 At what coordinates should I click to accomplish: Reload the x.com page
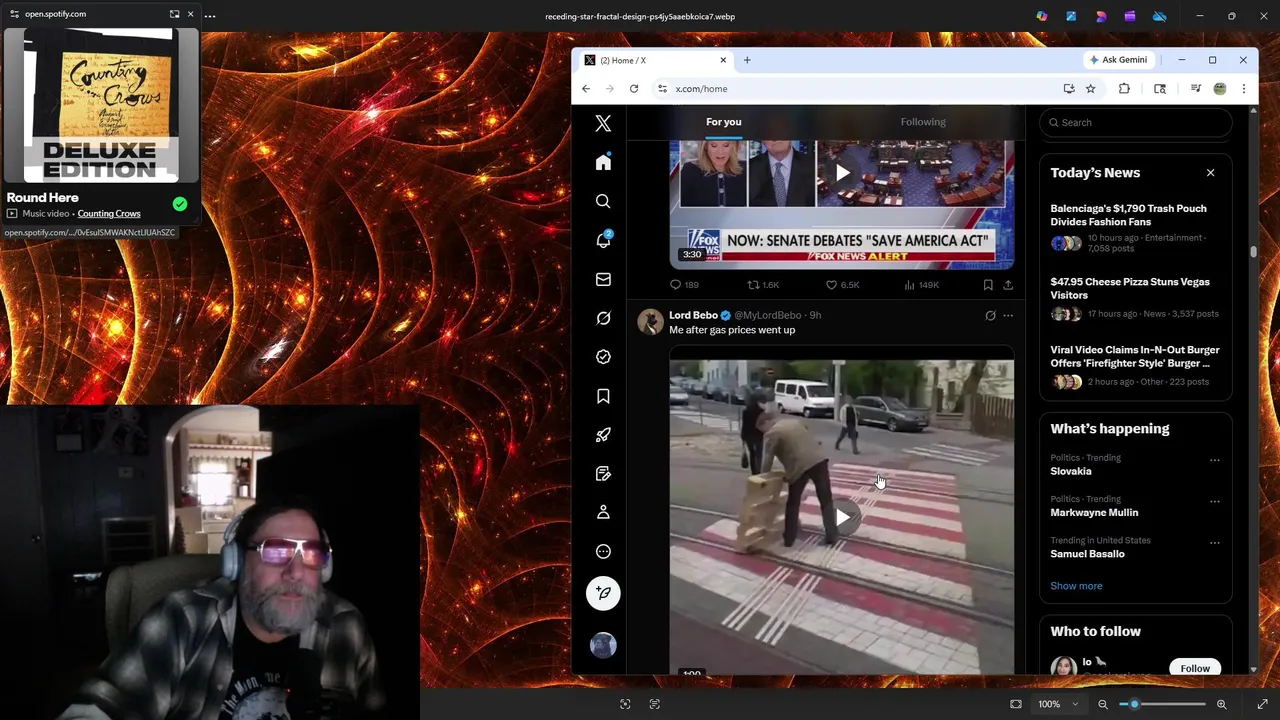(x=634, y=89)
